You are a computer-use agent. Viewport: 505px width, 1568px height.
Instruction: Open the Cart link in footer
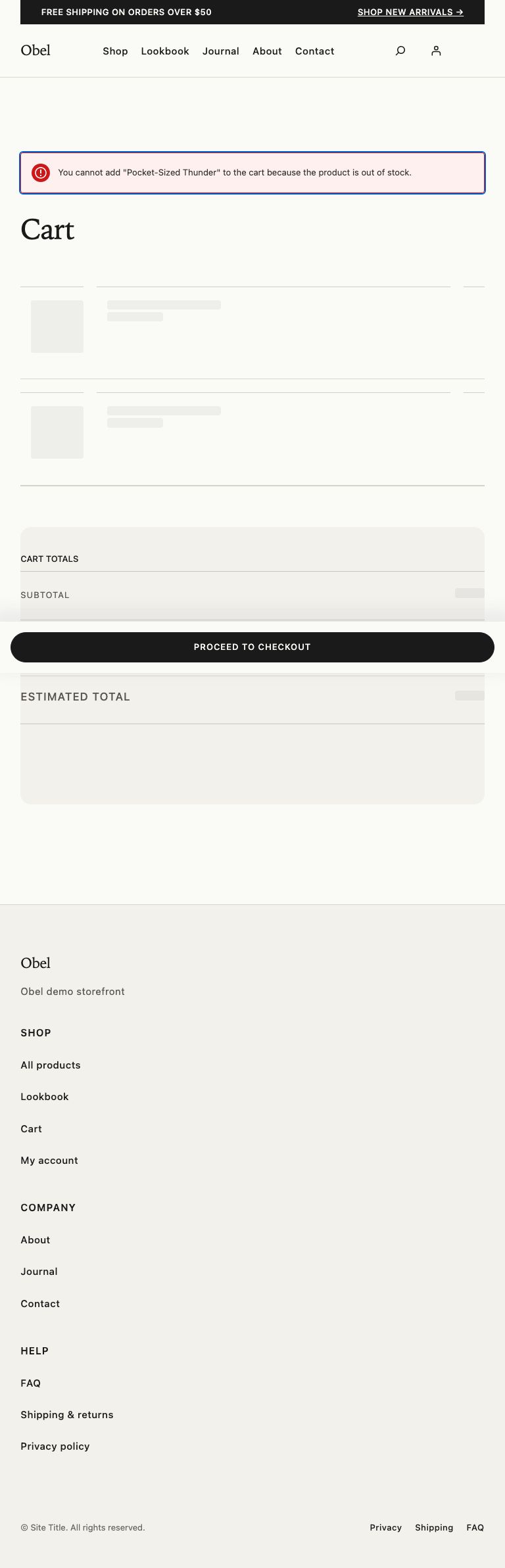click(x=31, y=1129)
